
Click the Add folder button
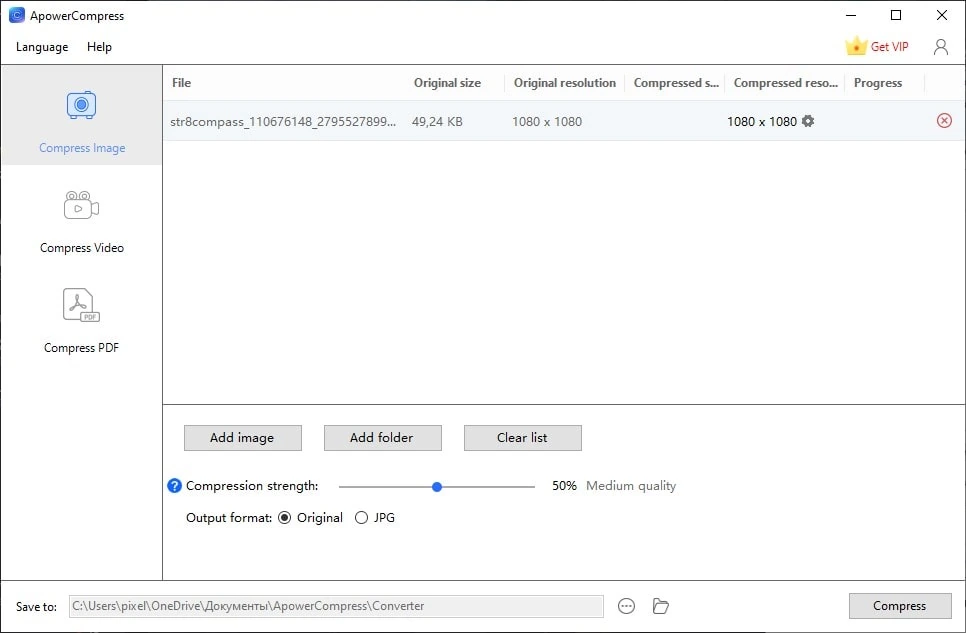pyautogui.click(x=383, y=438)
